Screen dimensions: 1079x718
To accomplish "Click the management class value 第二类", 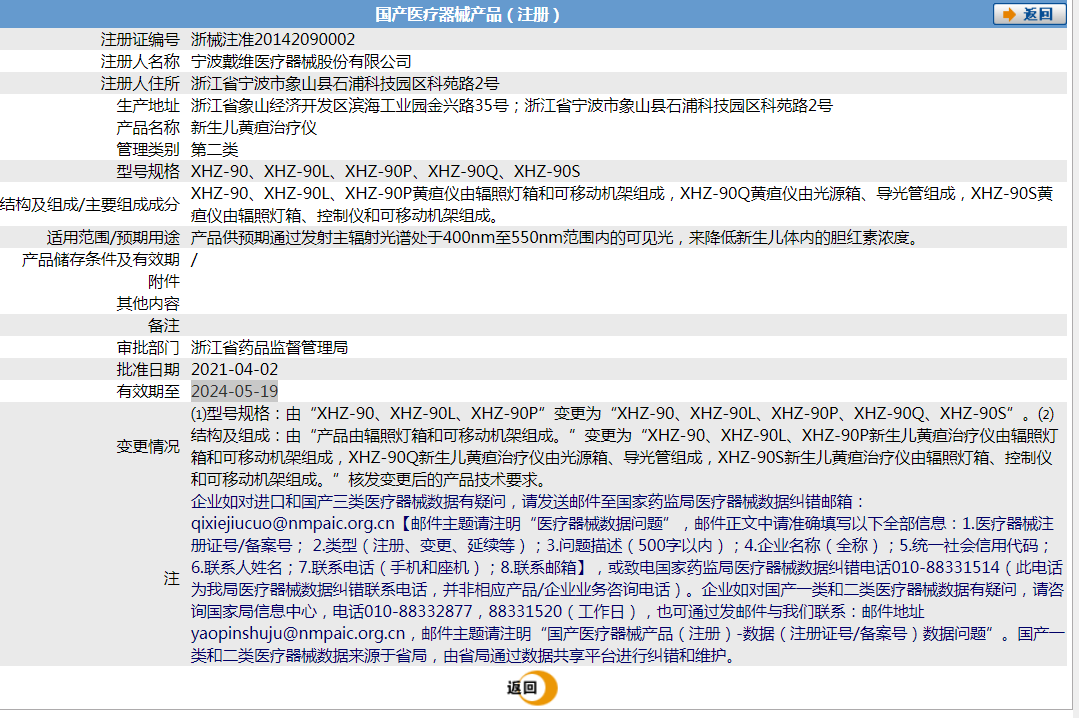I will 214,149.
